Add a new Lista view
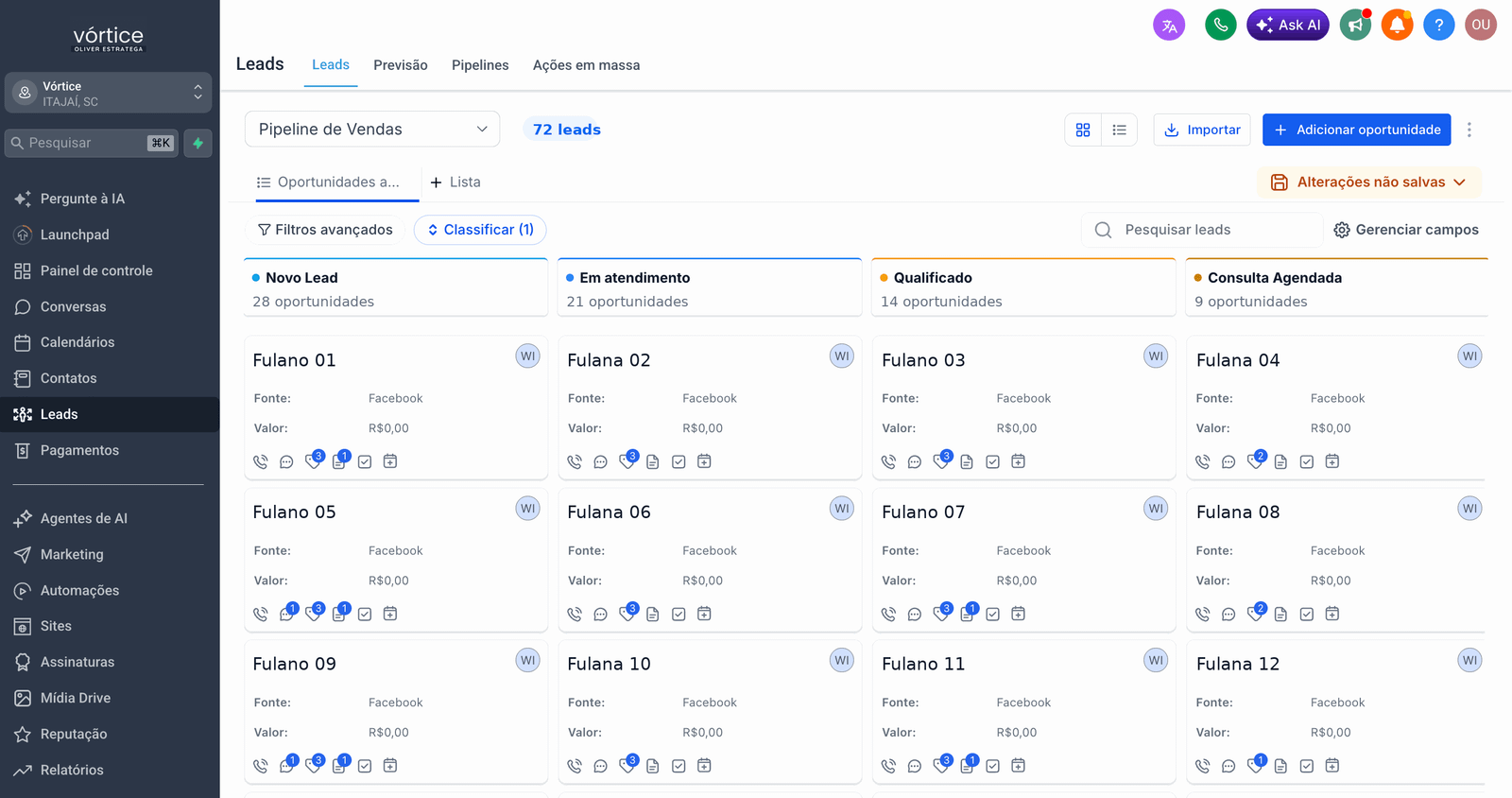Image resolution: width=1512 pixels, height=798 pixels. (455, 182)
